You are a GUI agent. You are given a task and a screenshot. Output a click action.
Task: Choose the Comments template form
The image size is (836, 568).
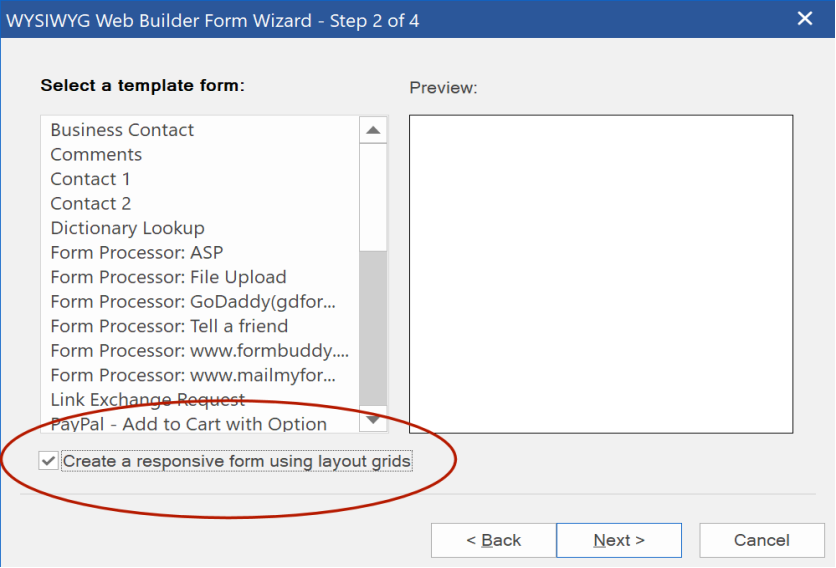click(x=96, y=155)
